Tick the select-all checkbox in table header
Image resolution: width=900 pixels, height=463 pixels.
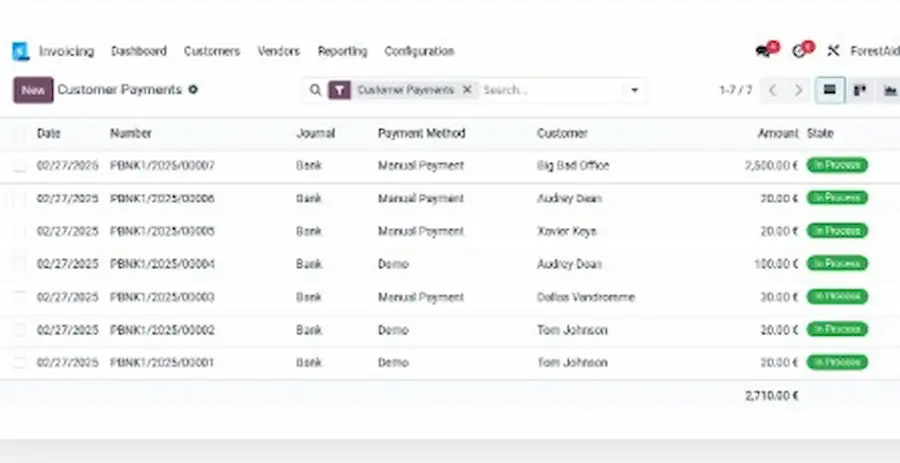(x=19, y=134)
